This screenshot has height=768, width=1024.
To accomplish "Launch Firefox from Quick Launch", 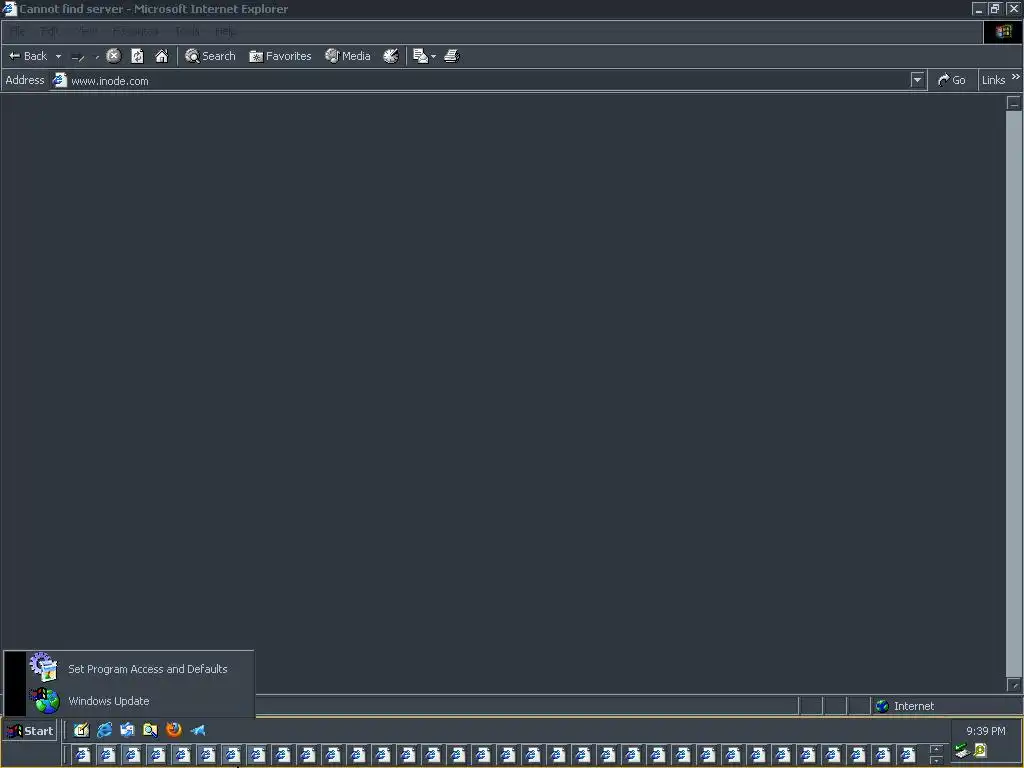I will tap(174, 729).
